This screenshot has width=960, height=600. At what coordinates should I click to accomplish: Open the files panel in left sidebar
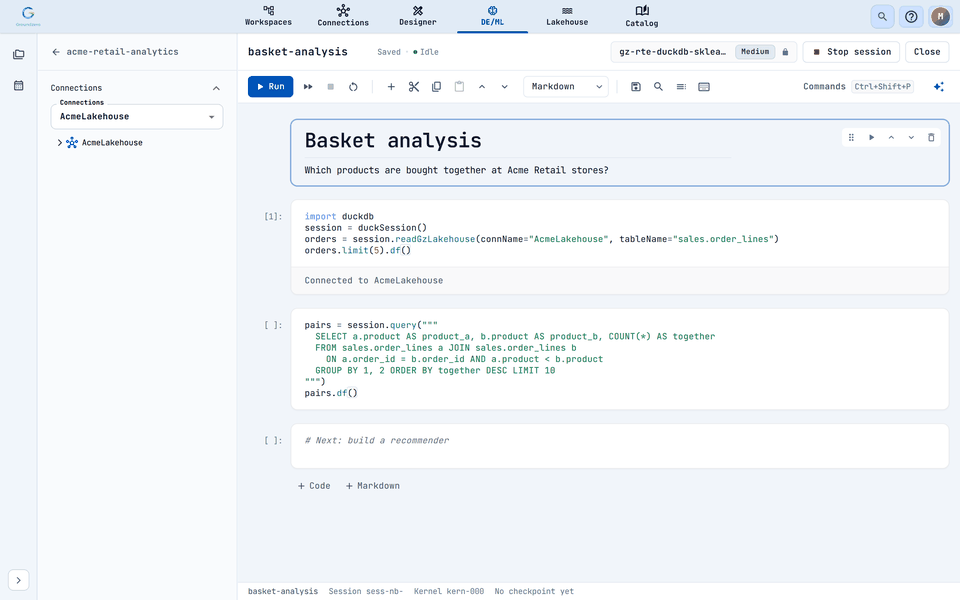click(18, 54)
